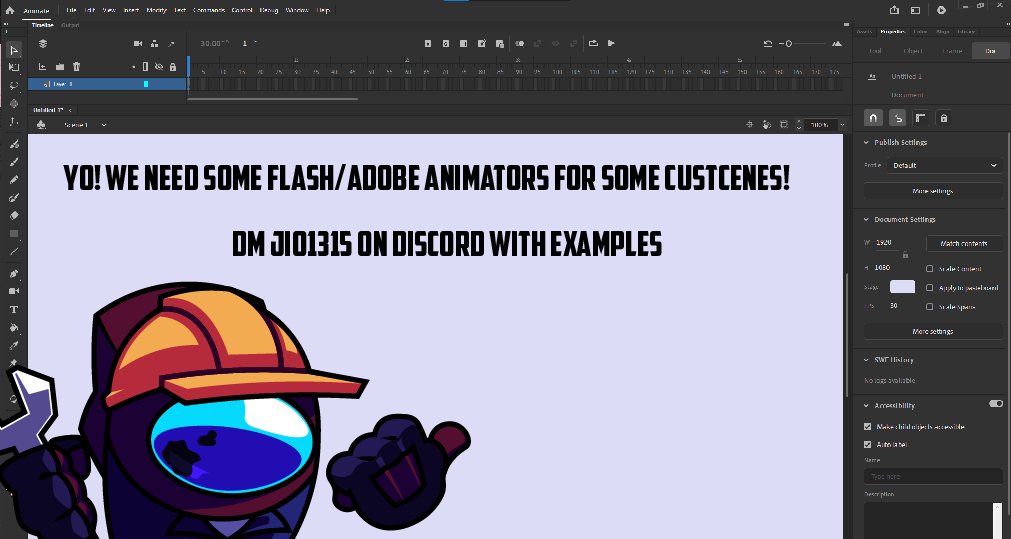
Task: Open the Commands menu
Action: coord(209,10)
